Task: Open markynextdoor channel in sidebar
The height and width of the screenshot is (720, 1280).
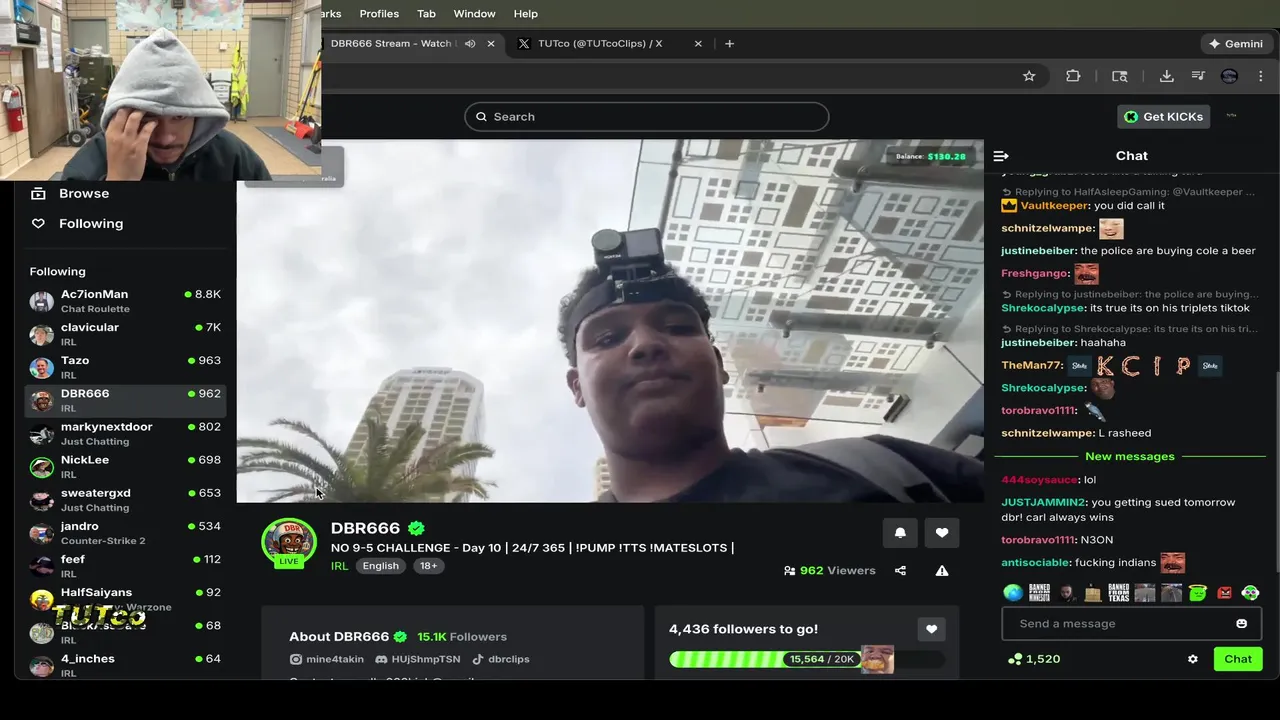Action: [x=126, y=433]
